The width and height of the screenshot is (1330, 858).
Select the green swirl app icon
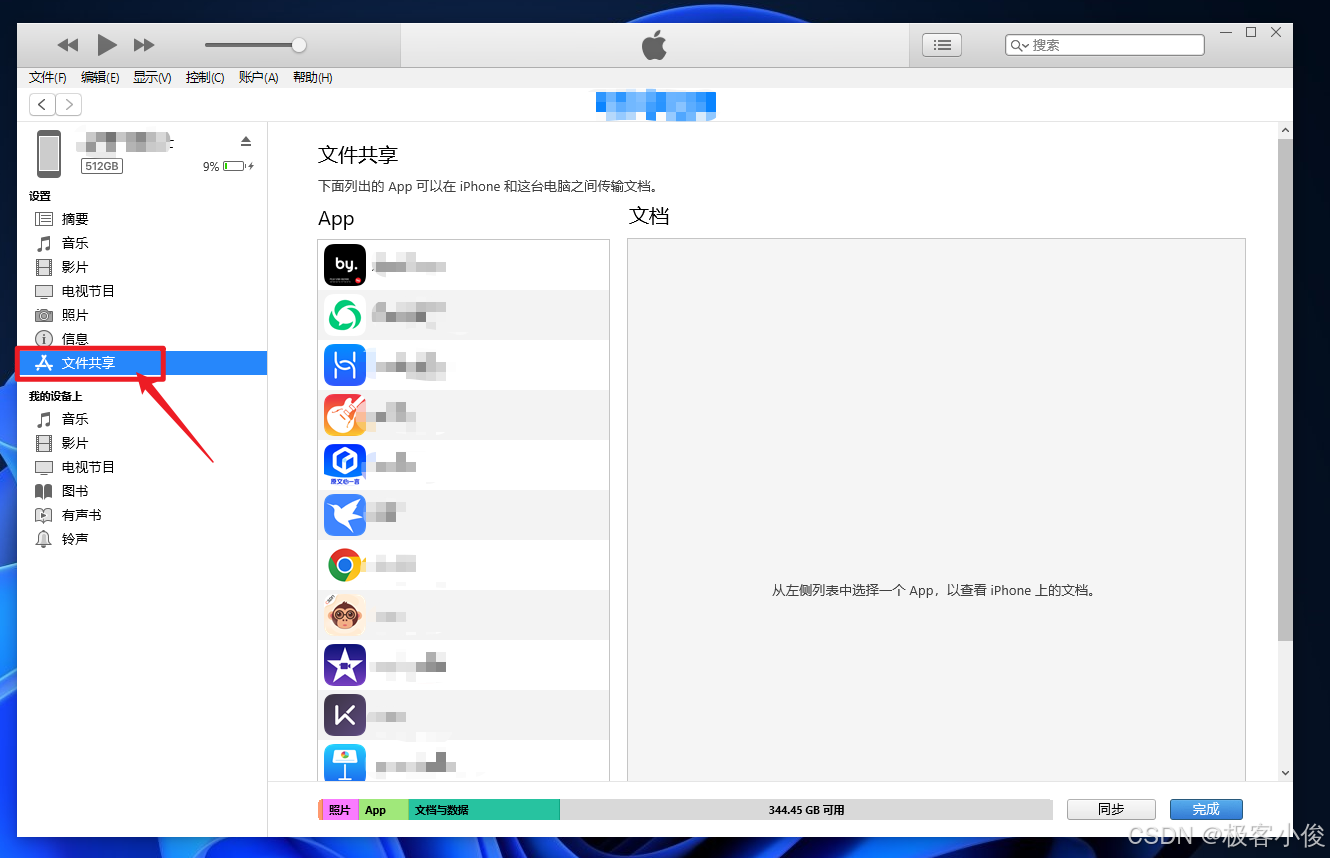[345, 315]
